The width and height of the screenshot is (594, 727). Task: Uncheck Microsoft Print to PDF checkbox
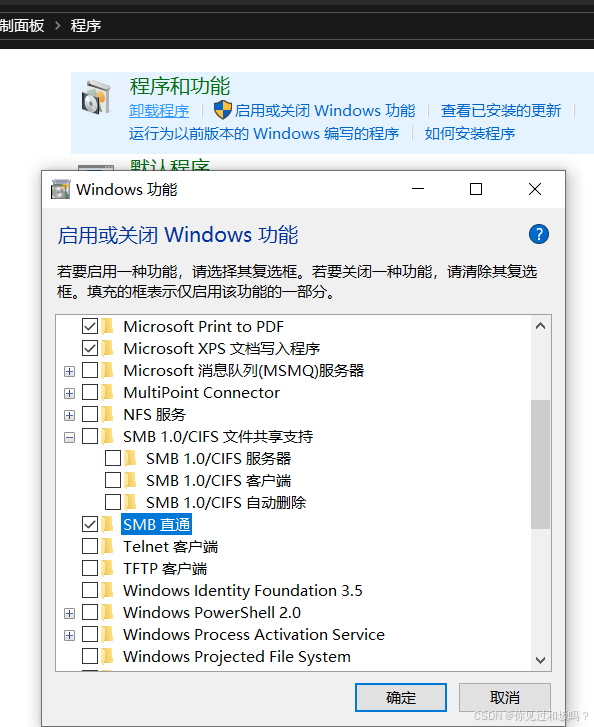click(90, 326)
